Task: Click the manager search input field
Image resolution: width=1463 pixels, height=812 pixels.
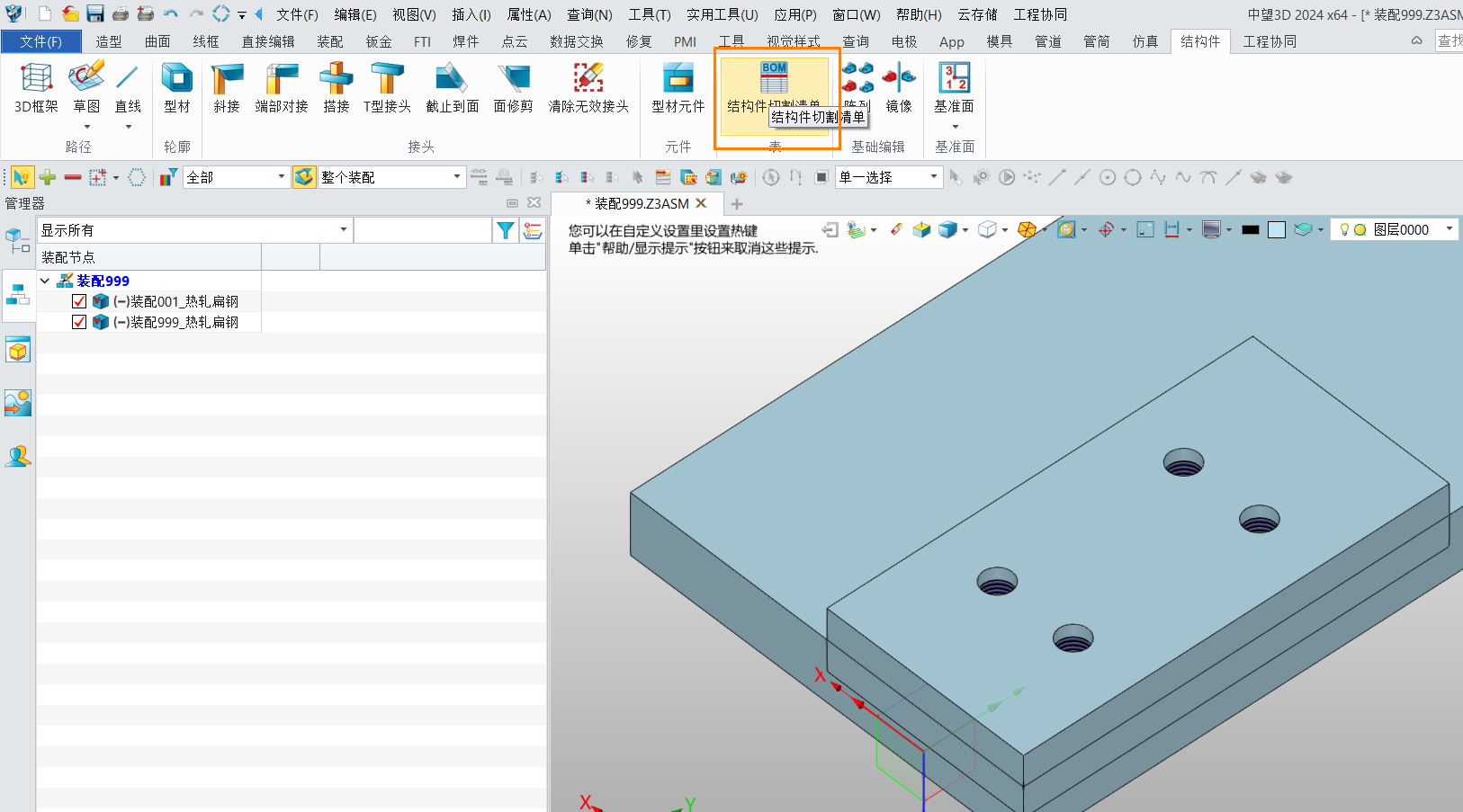Action: point(423,230)
